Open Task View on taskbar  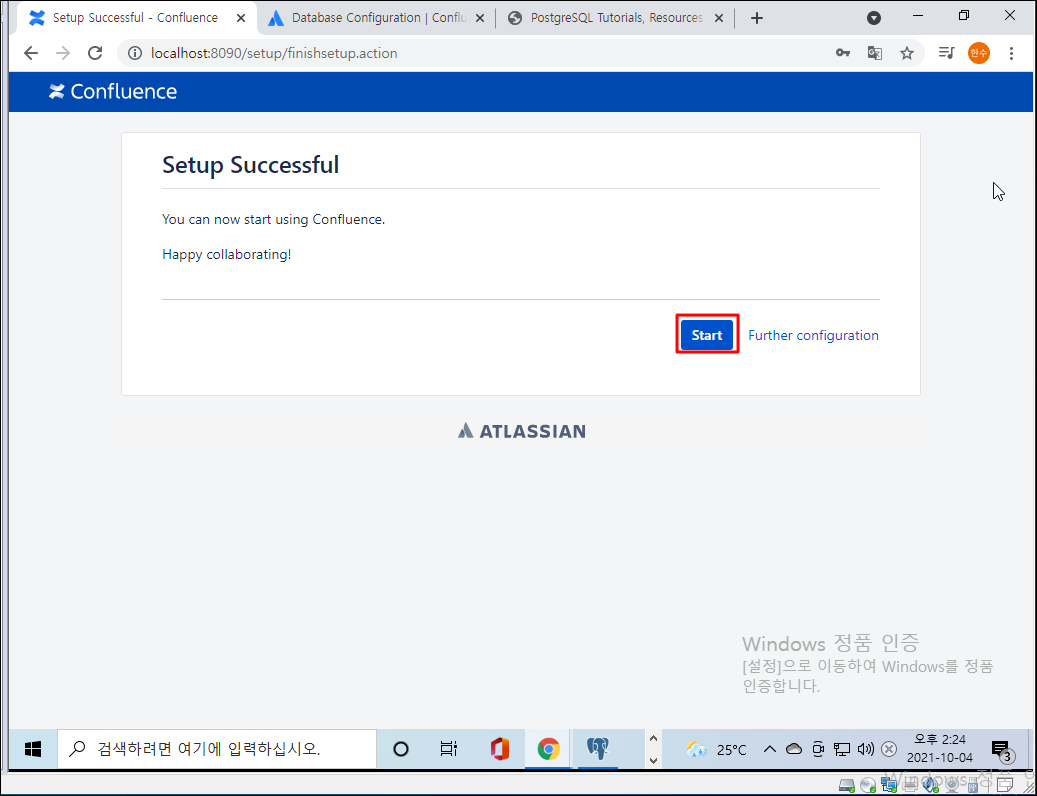click(449, 749)
